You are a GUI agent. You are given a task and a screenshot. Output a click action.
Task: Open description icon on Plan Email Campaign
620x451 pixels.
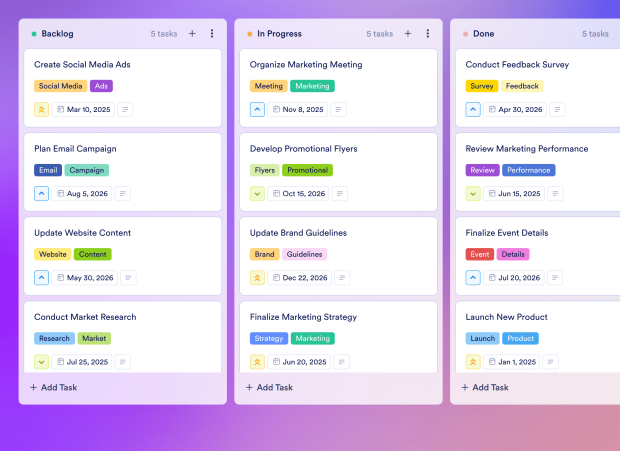123,194
